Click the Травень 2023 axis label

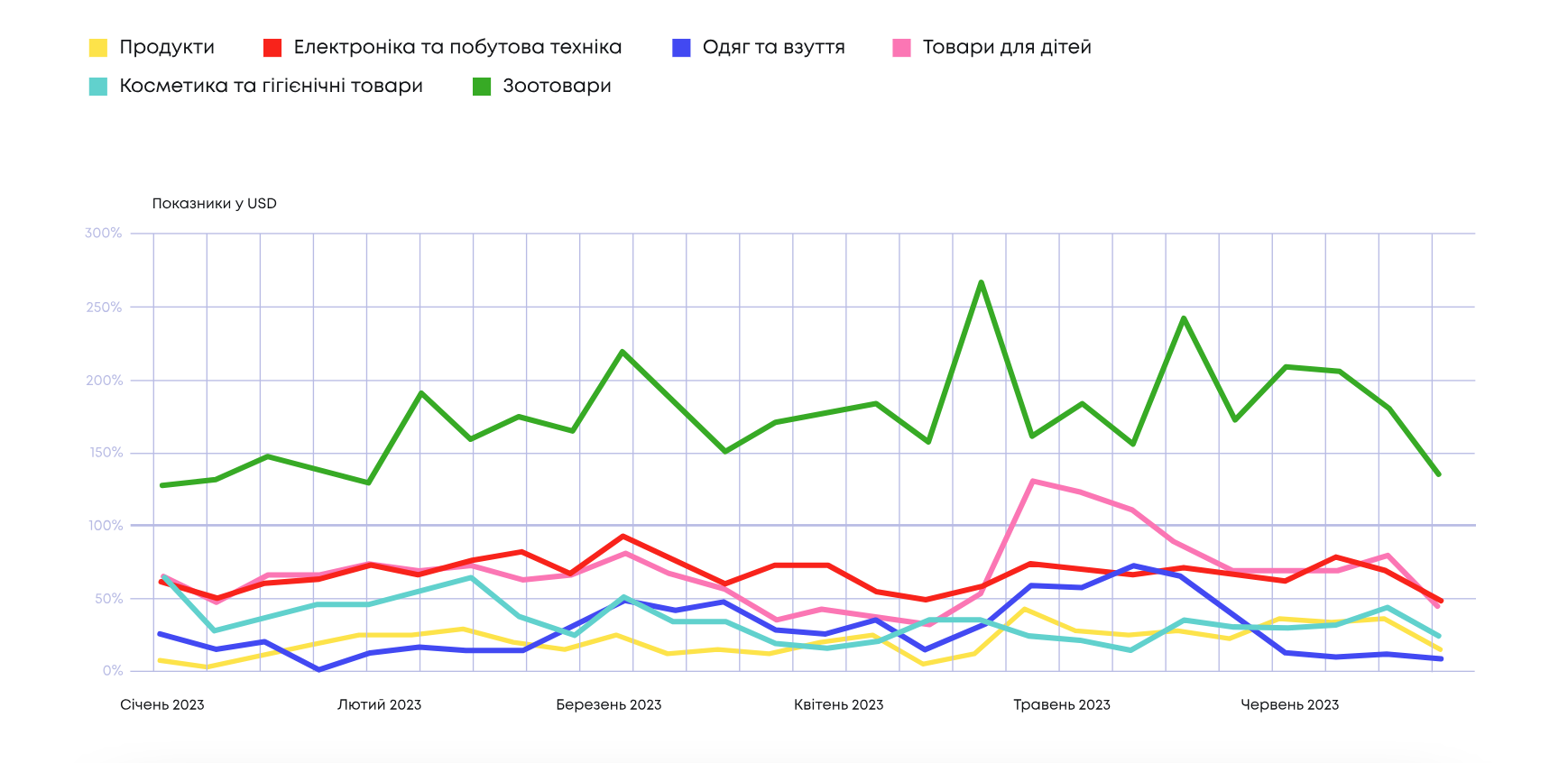tap(1061, 704)
